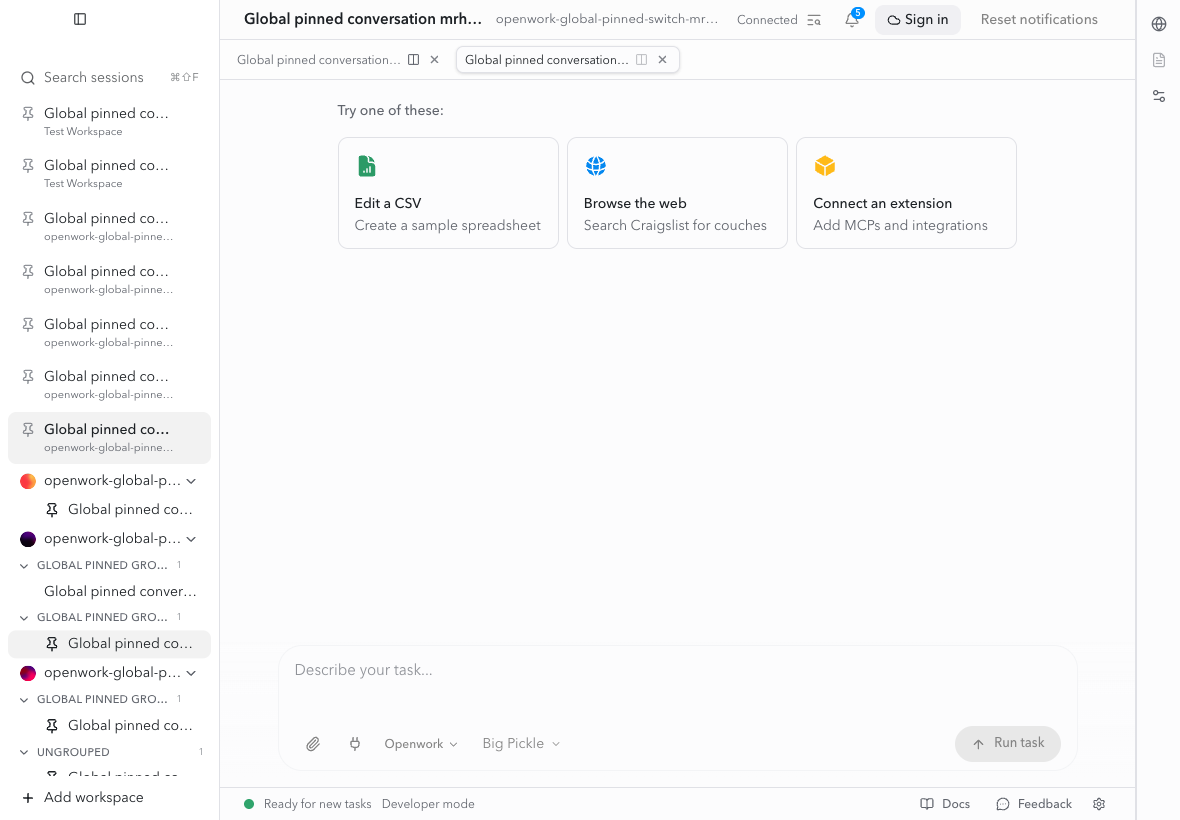Open the Big Pickle model dropdown
This screenshot has height=820, width=1180.
tap(521, 744)
